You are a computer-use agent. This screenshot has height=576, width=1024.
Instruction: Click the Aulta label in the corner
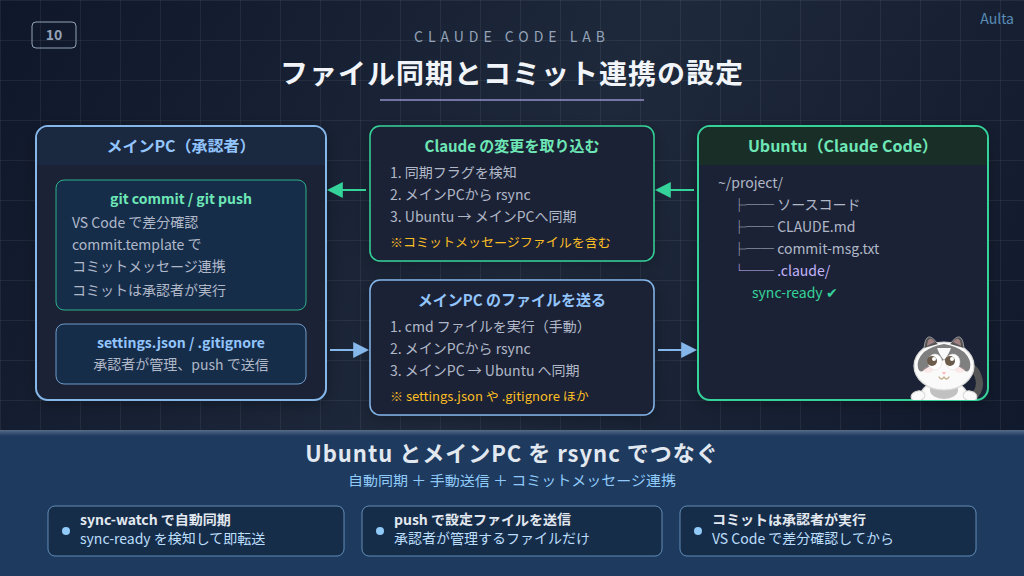[x=996, y=19]
